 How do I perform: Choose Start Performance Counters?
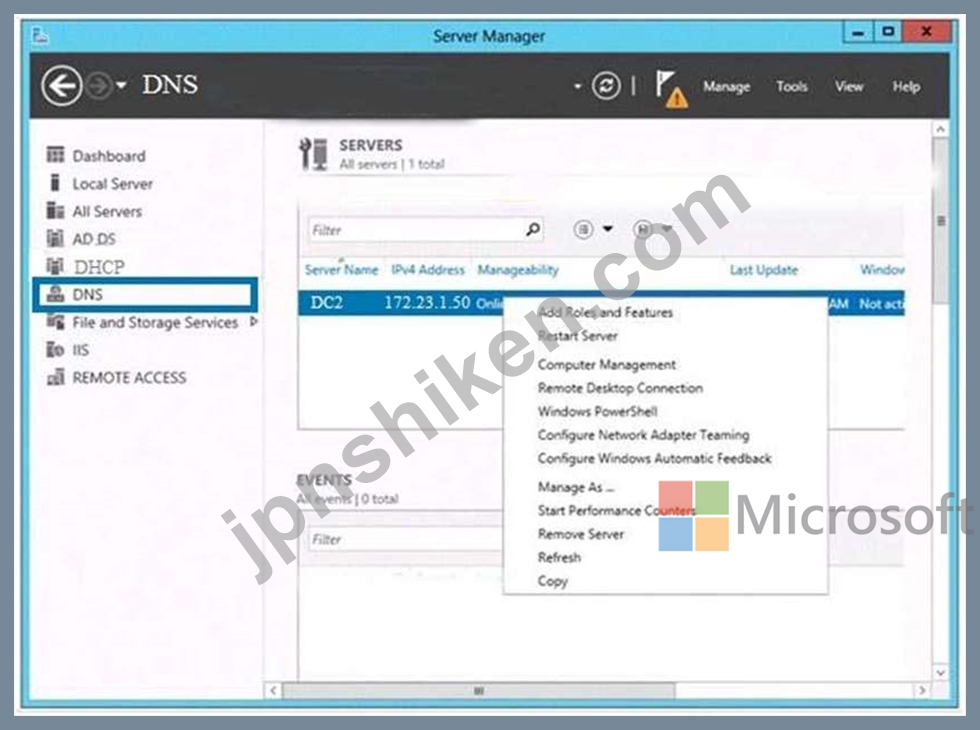pyautogui.click(x=616, y=511)
